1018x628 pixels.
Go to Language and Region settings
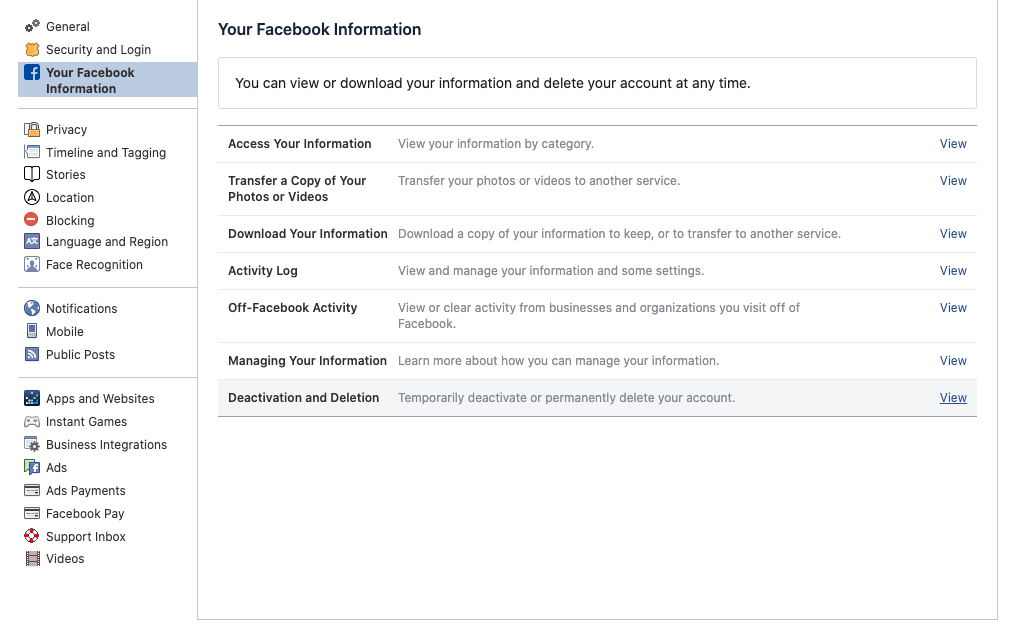tap(106, 241)
